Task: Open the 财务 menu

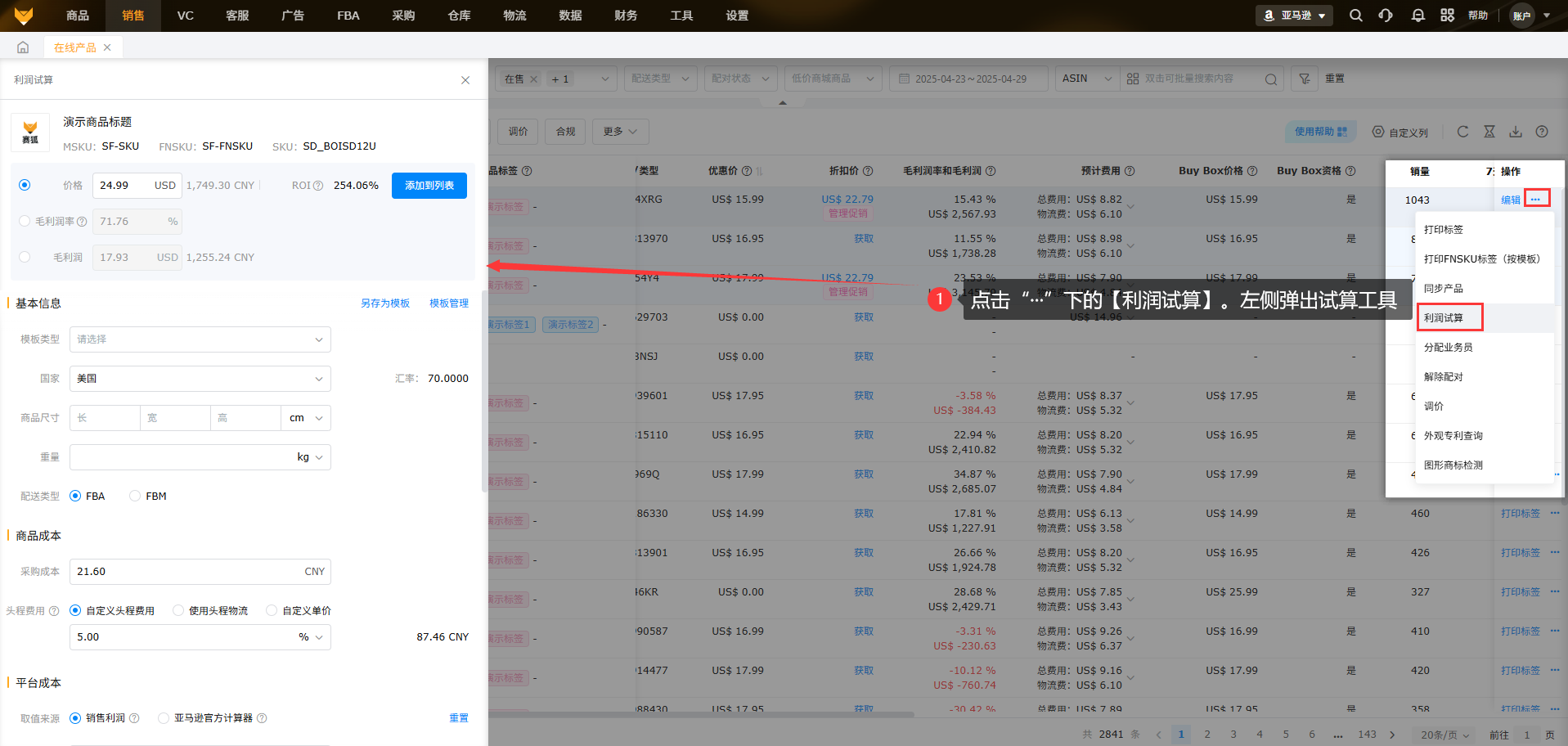Action: 626,16
